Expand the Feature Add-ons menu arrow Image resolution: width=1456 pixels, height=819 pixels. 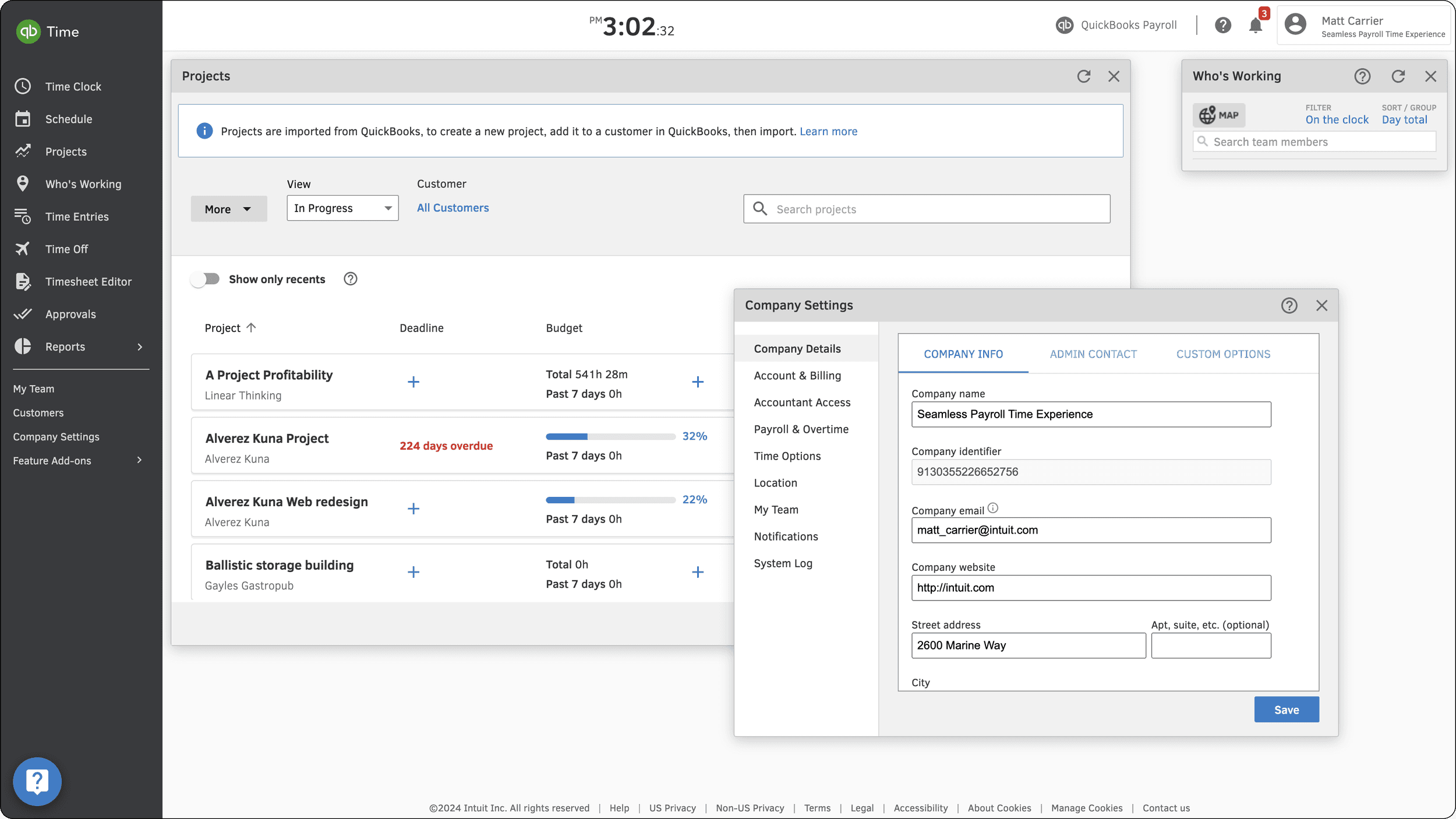coord(139,460)
